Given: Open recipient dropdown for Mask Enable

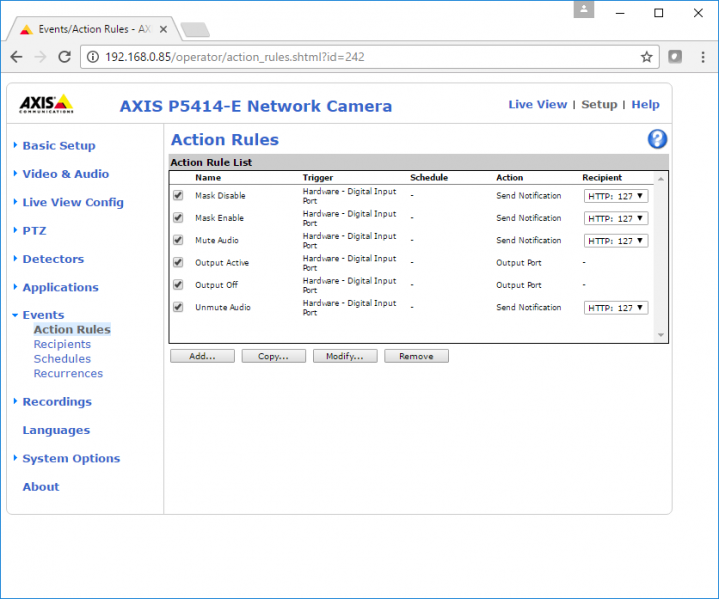Looking at the screenshot, I should pyautogui.click(x=616, y=218).
